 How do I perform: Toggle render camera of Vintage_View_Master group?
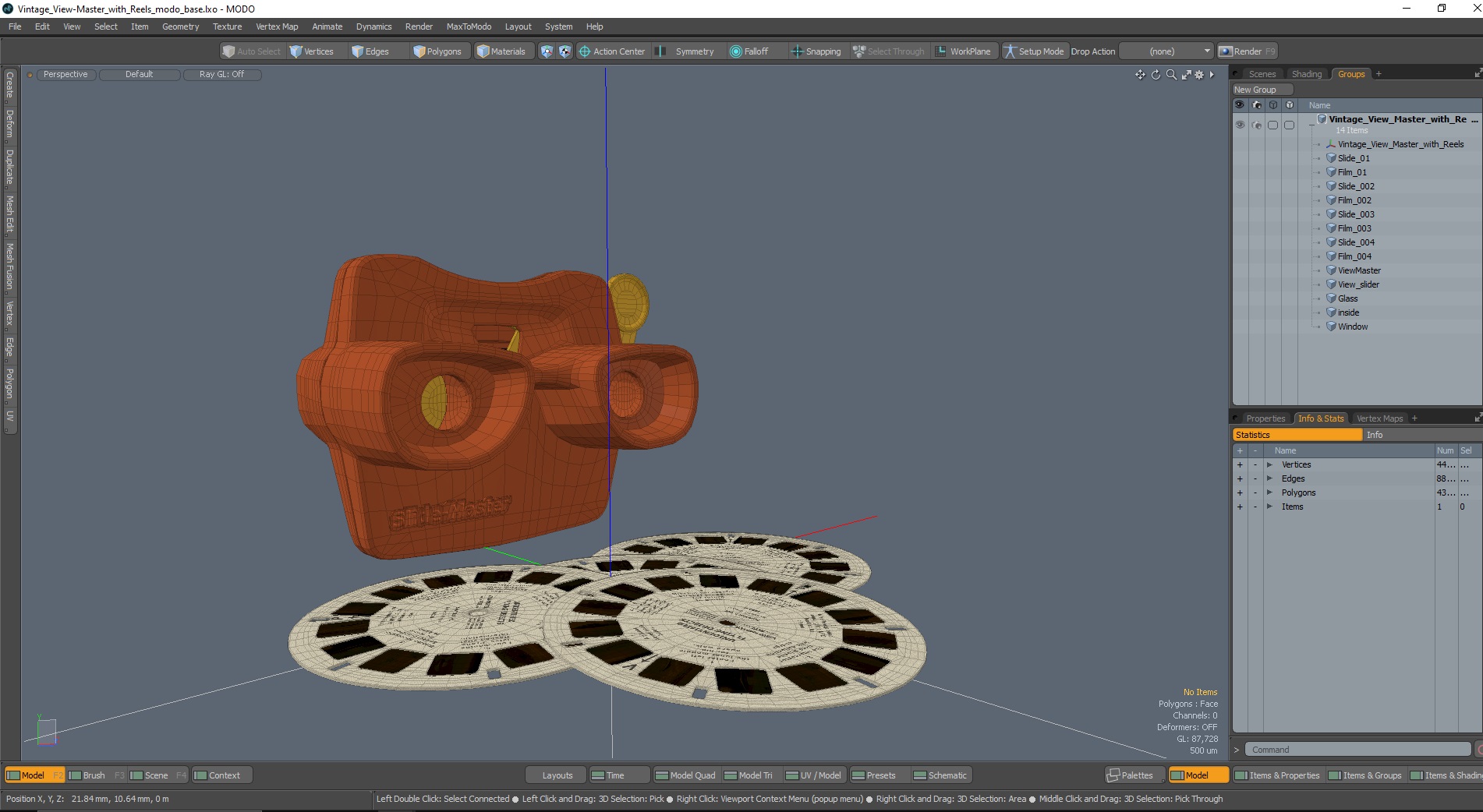click(1256, 125)
